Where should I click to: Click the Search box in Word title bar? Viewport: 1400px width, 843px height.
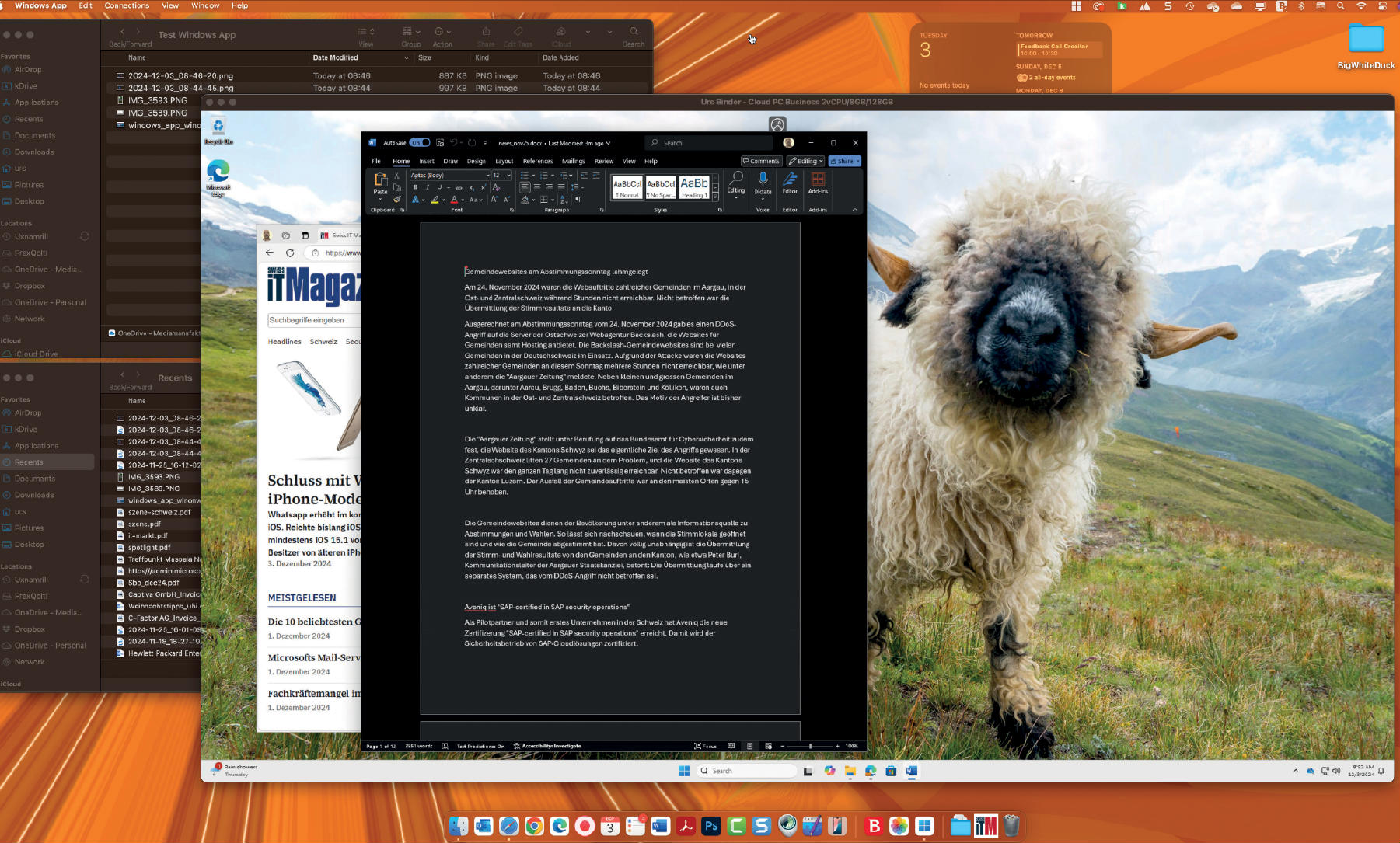point(709,143)
